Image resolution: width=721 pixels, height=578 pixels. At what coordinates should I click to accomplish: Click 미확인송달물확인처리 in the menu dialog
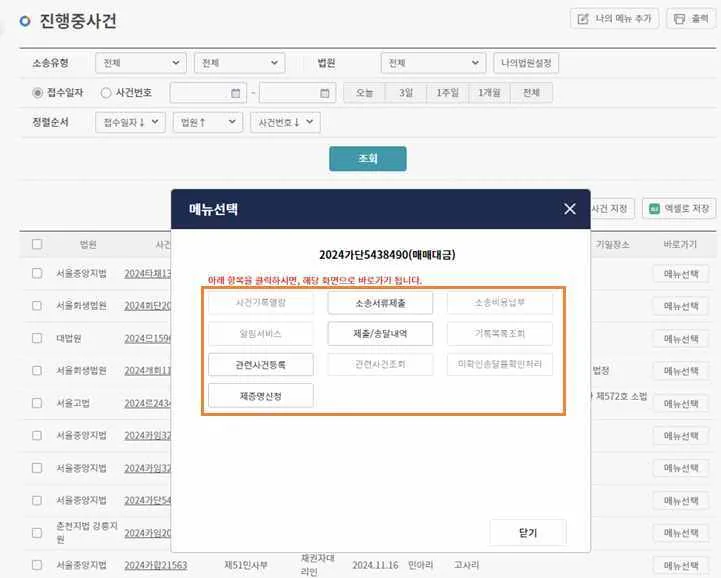500,365
